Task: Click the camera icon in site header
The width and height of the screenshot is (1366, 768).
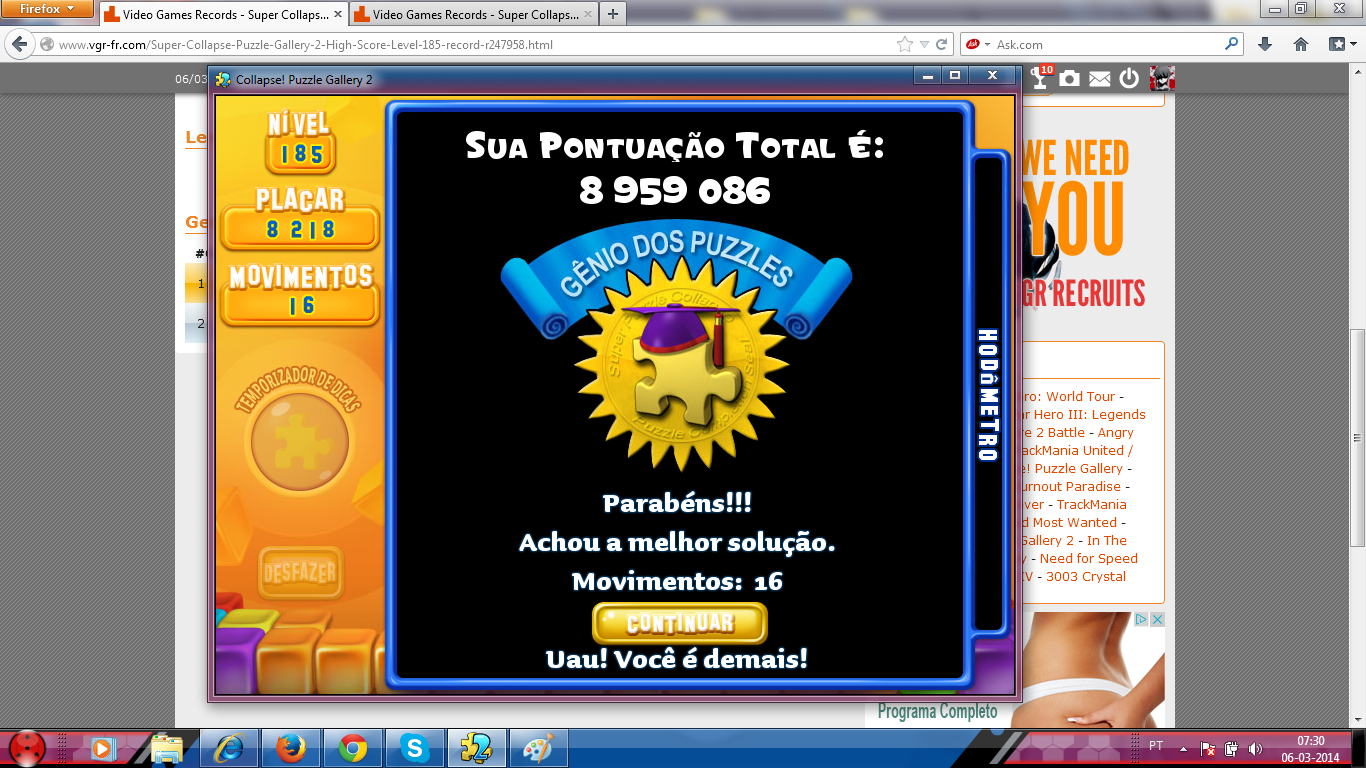Action: coord(1070,79)
